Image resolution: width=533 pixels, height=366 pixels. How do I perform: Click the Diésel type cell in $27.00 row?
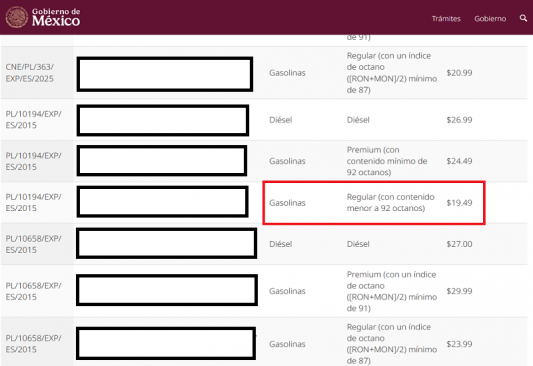point(280,244)
